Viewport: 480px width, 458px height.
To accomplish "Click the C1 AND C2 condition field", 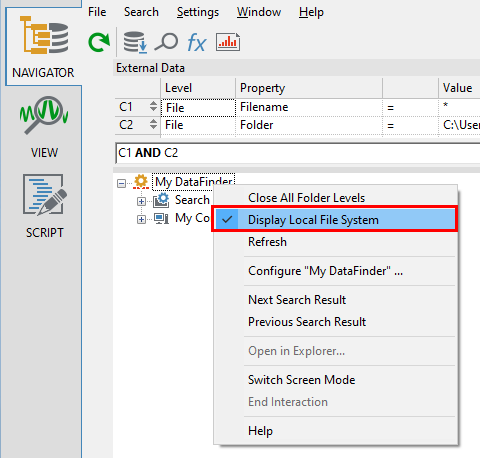I will pos(297,153).
